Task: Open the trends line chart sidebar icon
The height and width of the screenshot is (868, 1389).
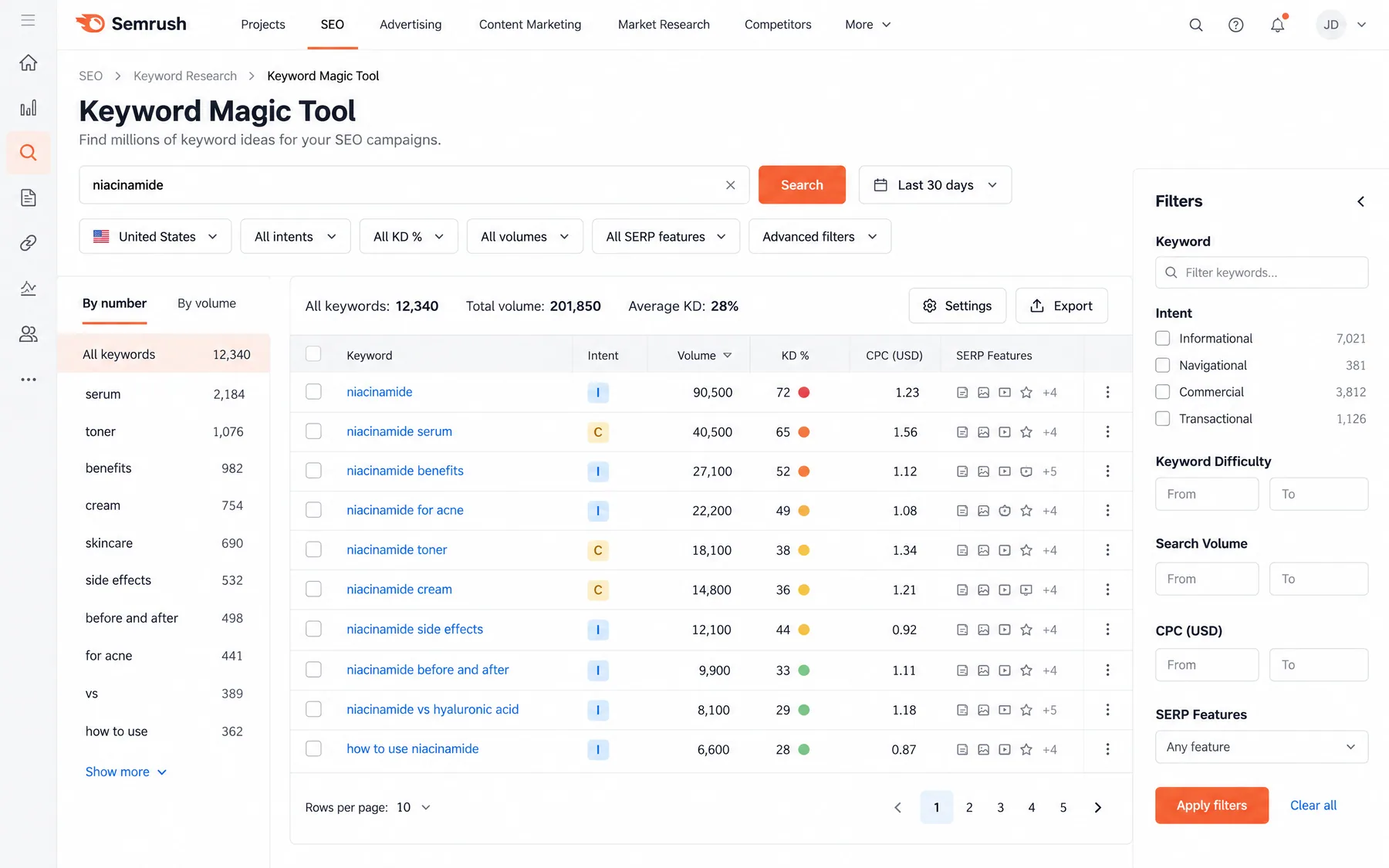Action: point(28,289)
